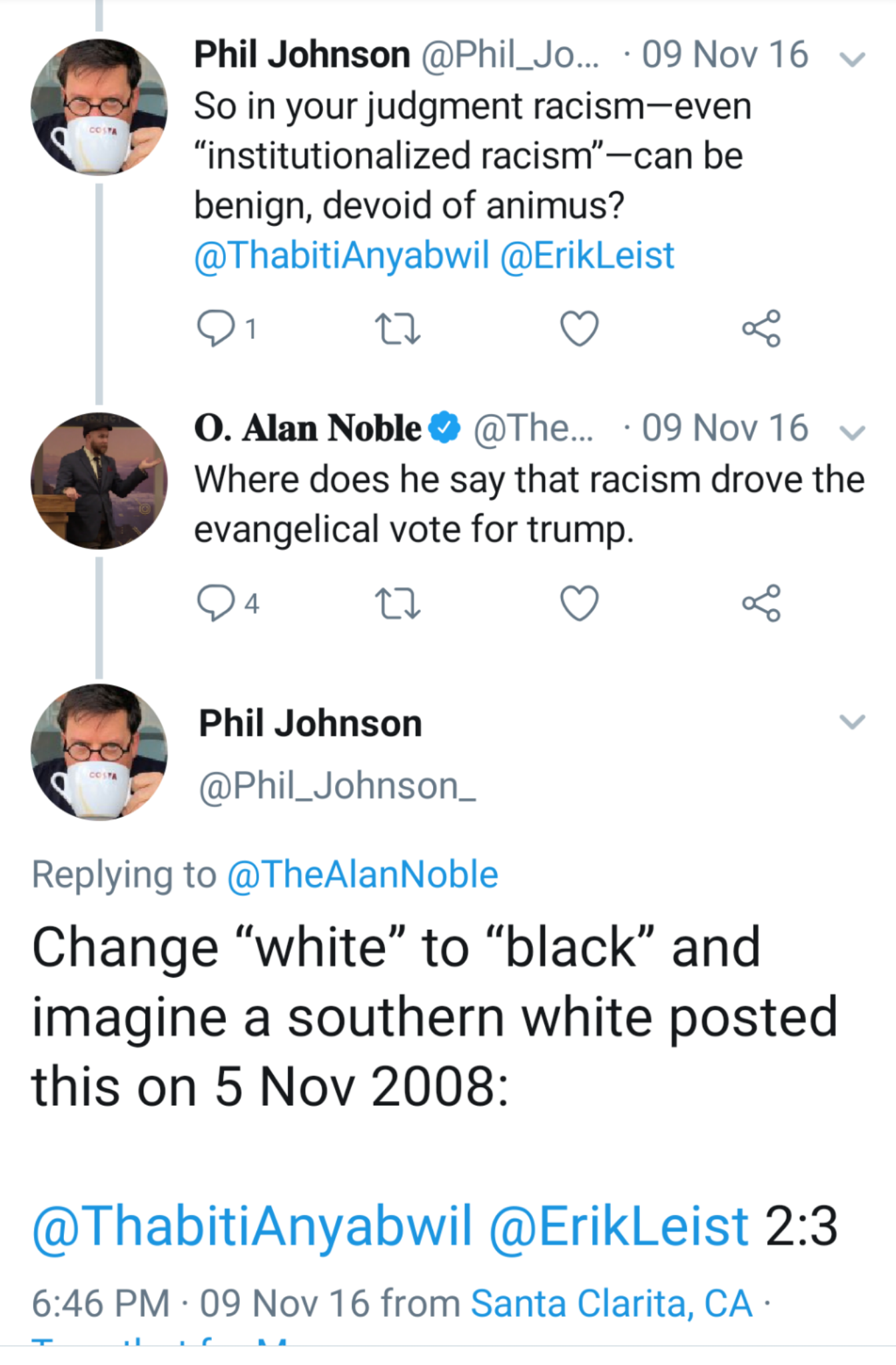896x1365 pixels.
Task: Tap Phil Johnson's avatar on the main tweet
Action: point(99,752)
